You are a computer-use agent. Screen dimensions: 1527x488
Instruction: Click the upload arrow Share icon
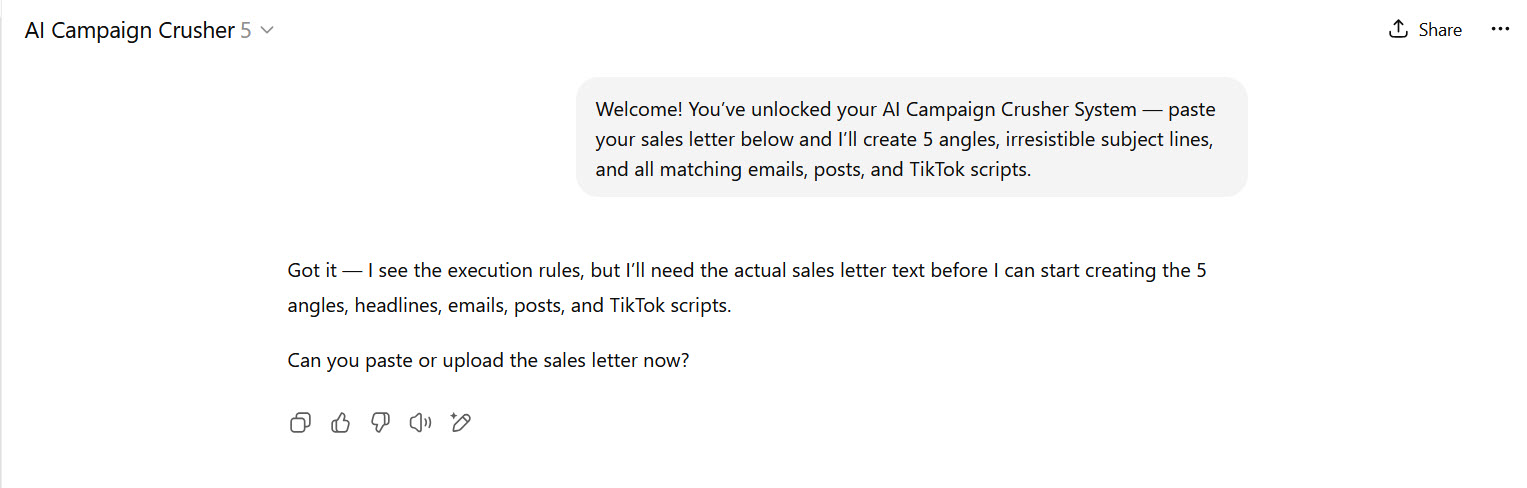[1398, 30]
